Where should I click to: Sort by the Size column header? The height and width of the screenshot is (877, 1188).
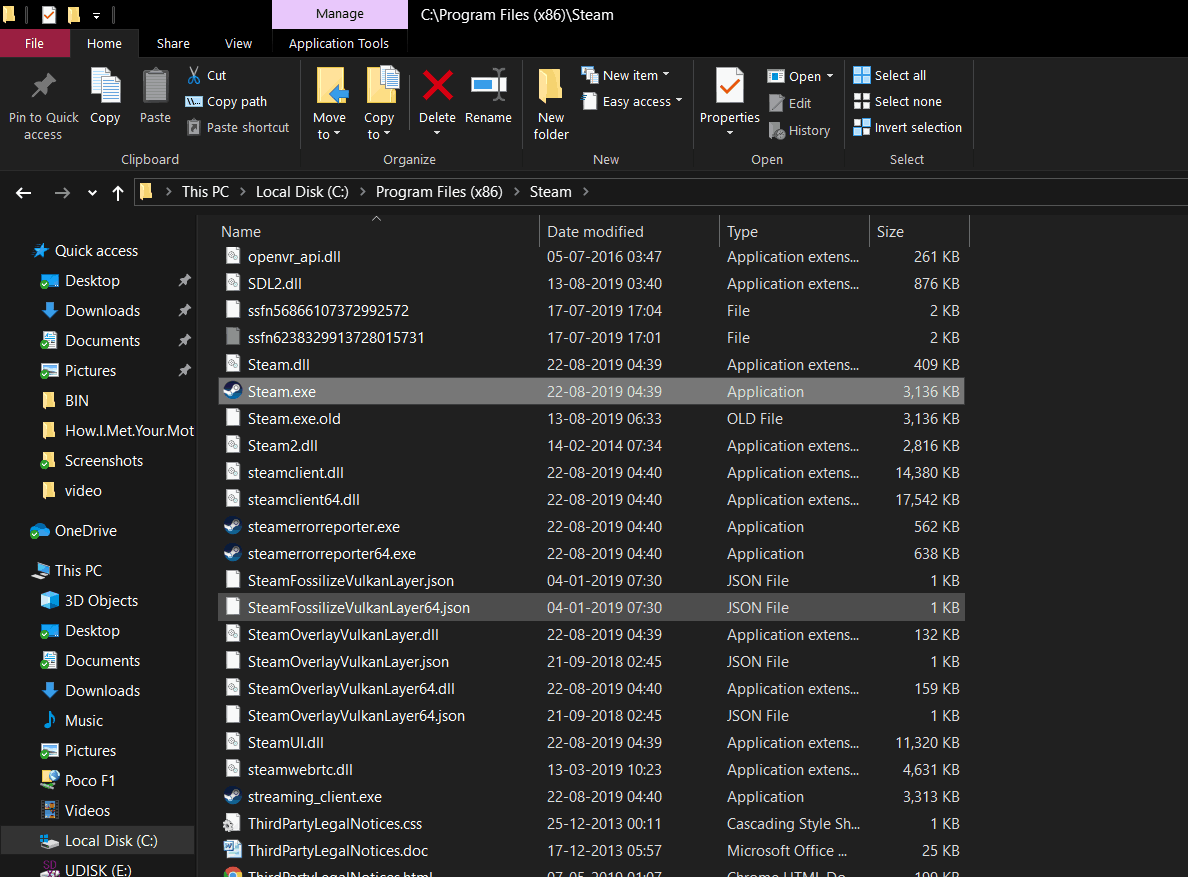890,232
